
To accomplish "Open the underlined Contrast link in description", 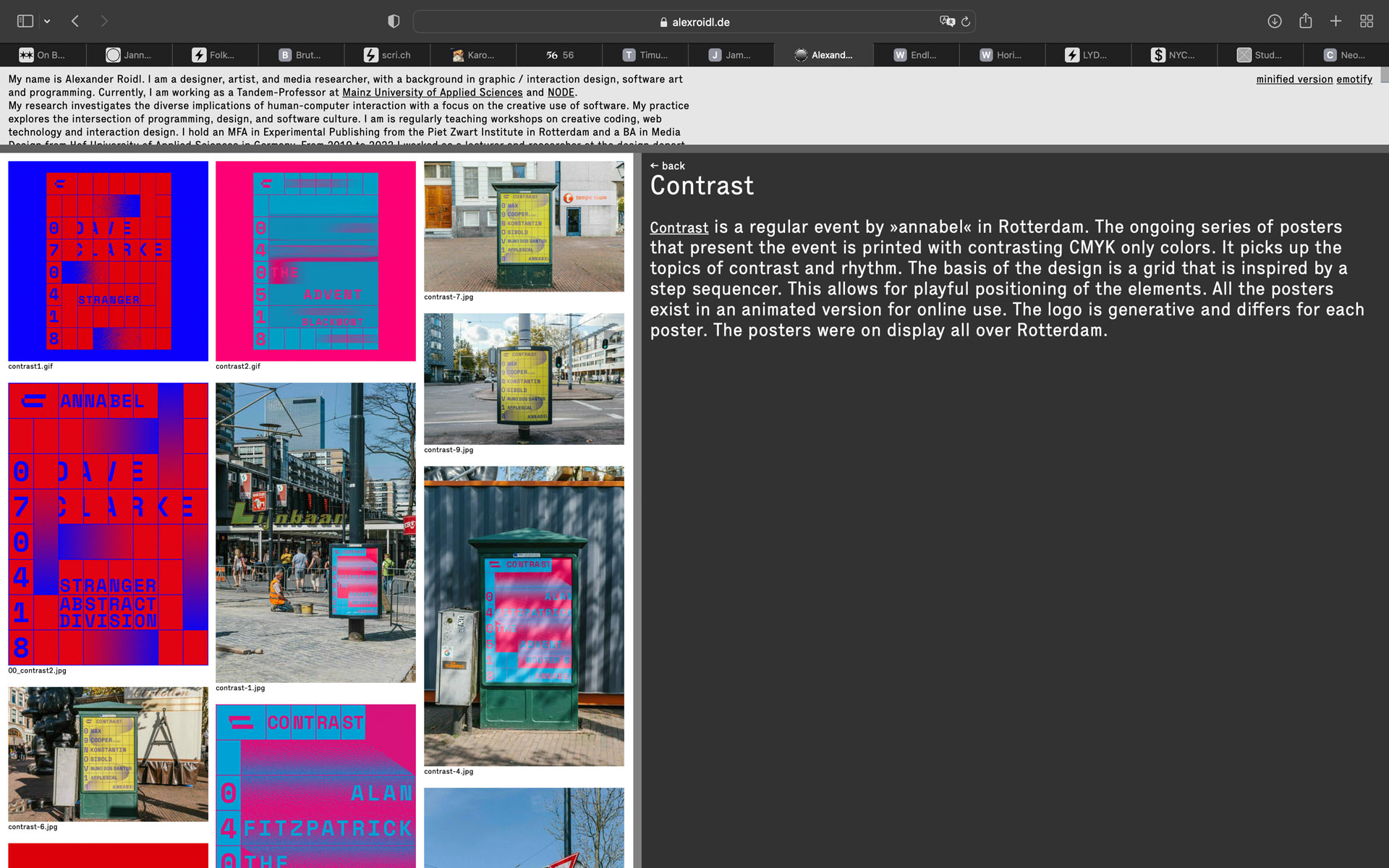I will 679,227.
